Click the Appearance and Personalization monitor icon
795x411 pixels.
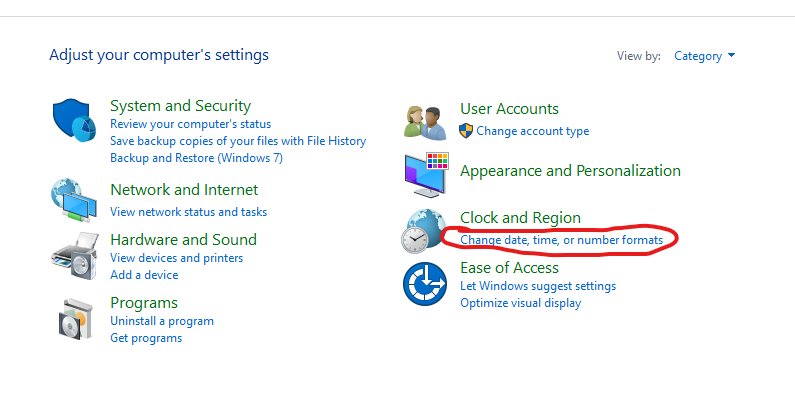click(x=426, y=175)
